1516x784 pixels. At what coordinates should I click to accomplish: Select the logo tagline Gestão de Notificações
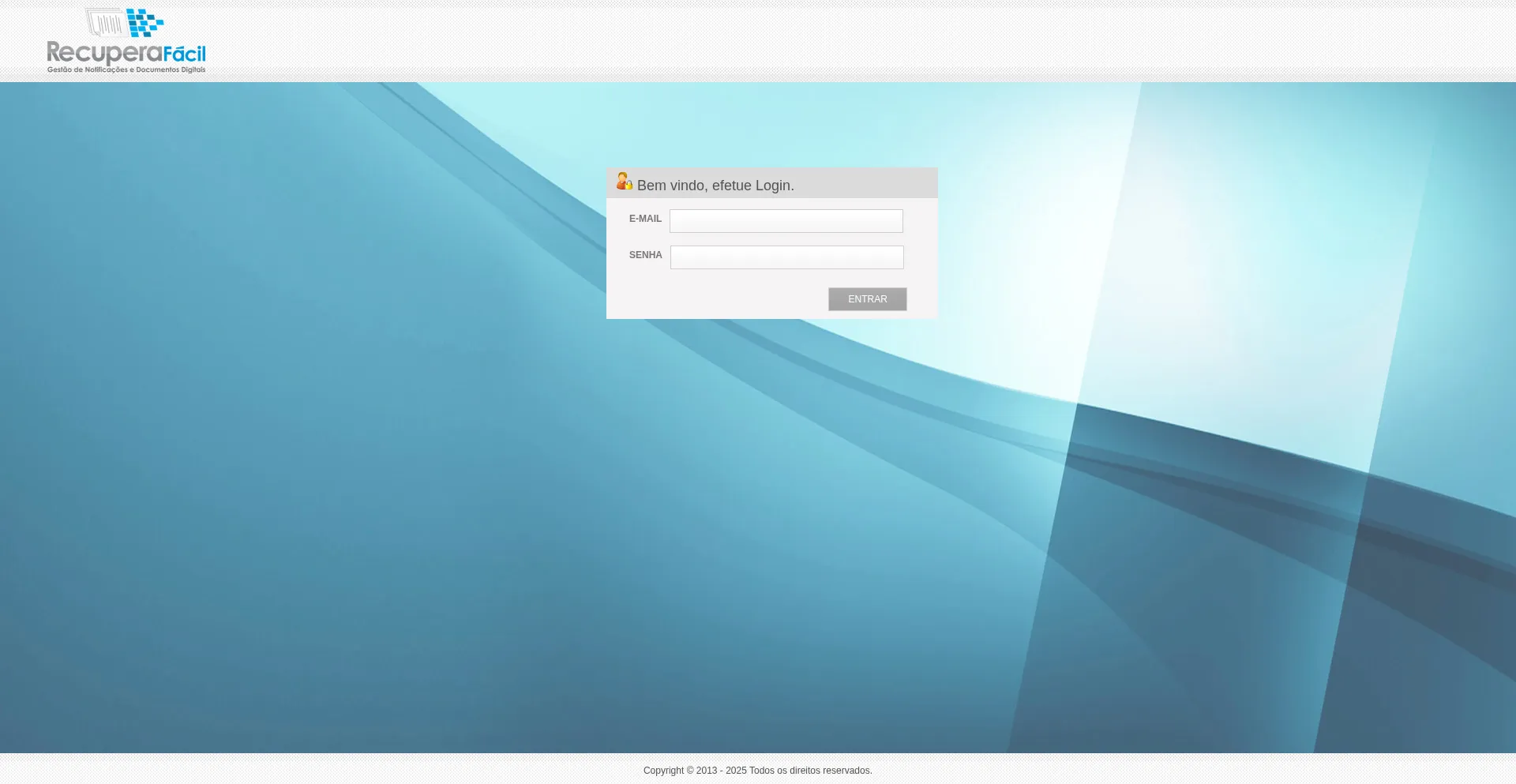tap(88, 70)
